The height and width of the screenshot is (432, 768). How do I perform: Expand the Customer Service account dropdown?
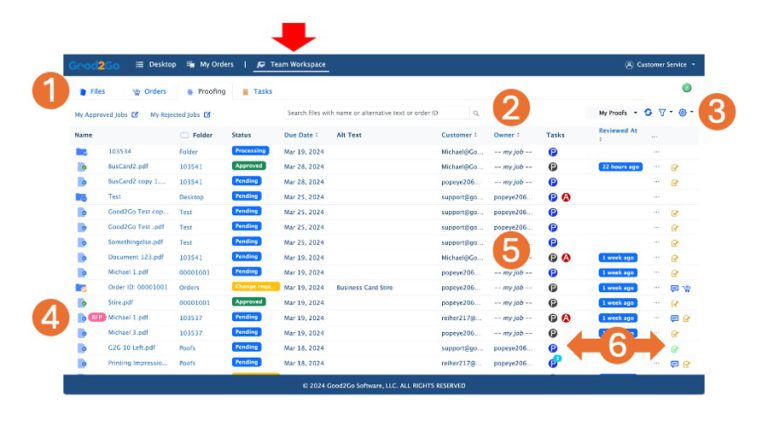[660, 65]
